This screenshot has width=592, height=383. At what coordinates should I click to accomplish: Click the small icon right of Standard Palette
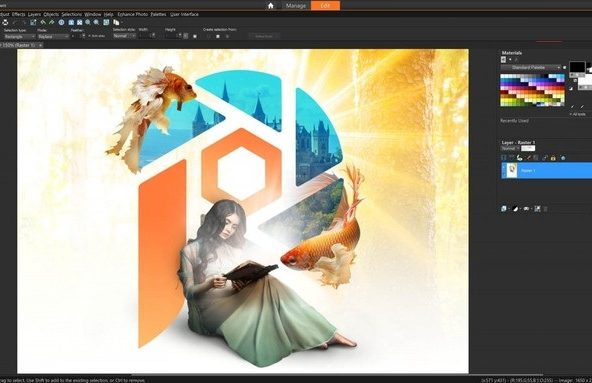click(564, 67)
